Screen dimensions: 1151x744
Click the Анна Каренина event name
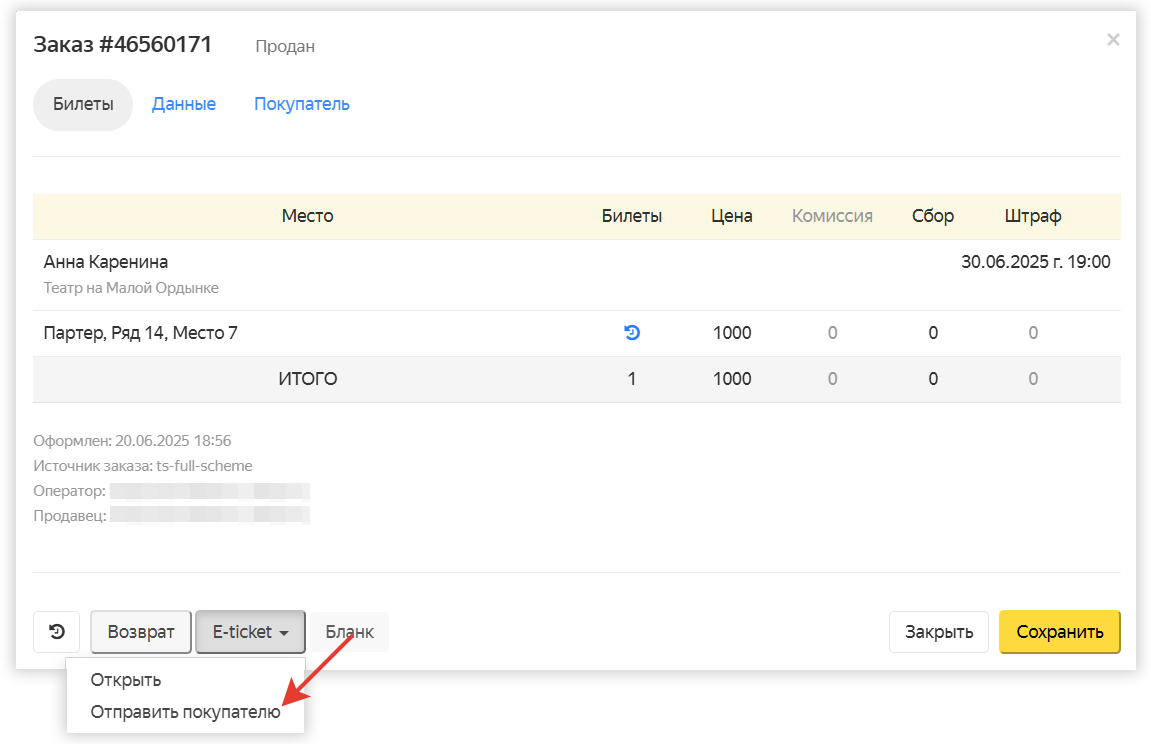coord(106,262)
